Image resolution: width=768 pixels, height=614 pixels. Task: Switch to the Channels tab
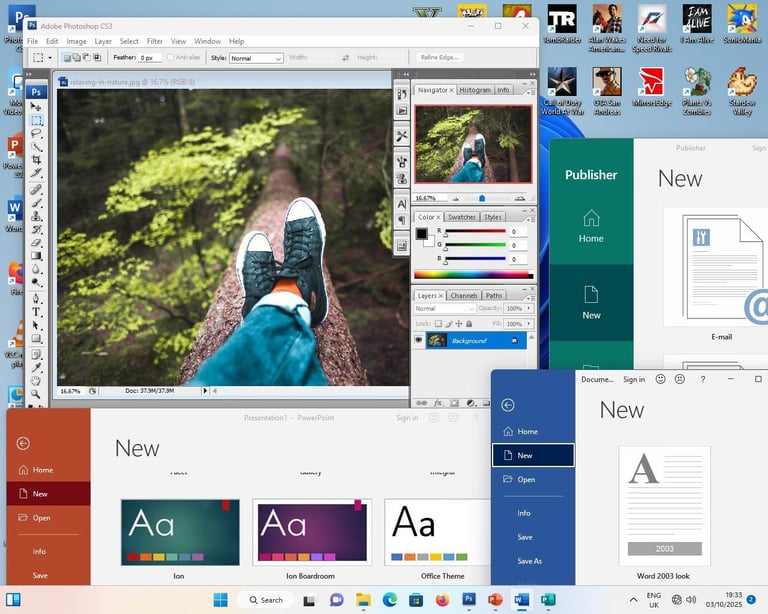(x=463, y=296)
